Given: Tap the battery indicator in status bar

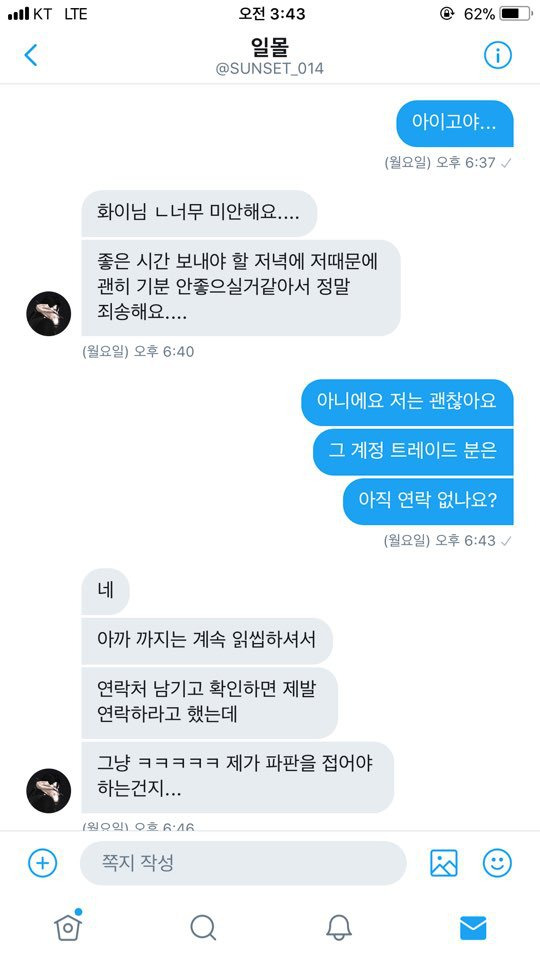Looking at the screenshot, I should coord(516,13).
